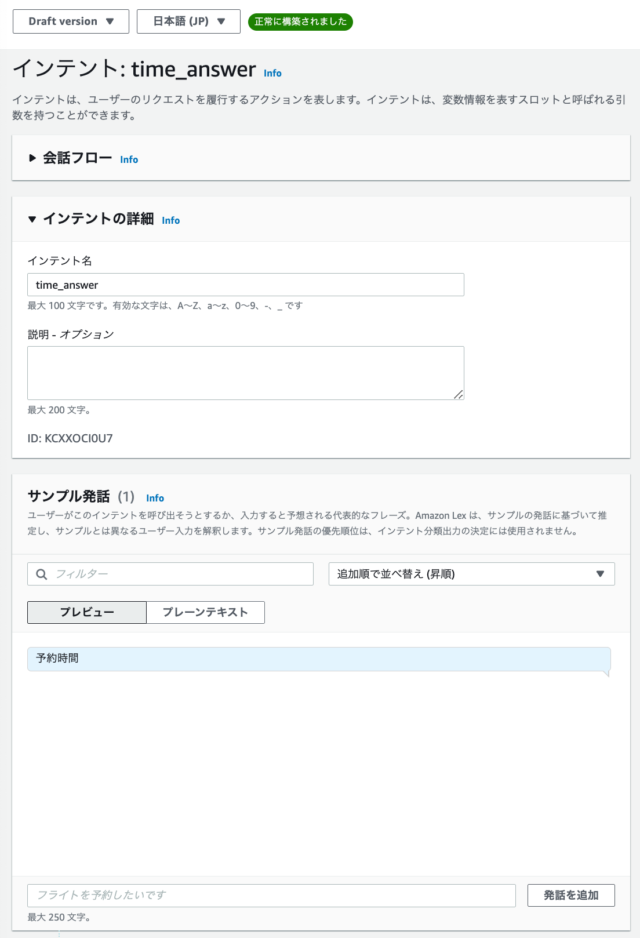This screenshot has width=640, height=938.
Task: Open the 追加順で並べ替え sort dropdown
Action: [x=471, y=574]
